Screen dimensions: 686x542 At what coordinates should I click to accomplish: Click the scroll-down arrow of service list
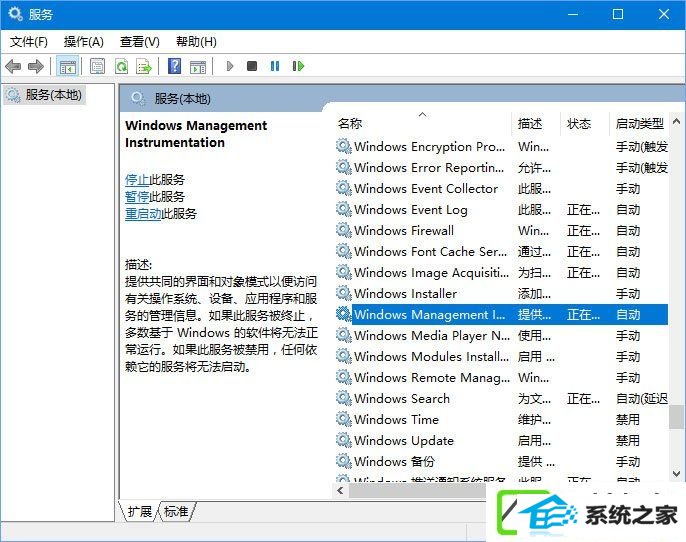tap(676, 473)
